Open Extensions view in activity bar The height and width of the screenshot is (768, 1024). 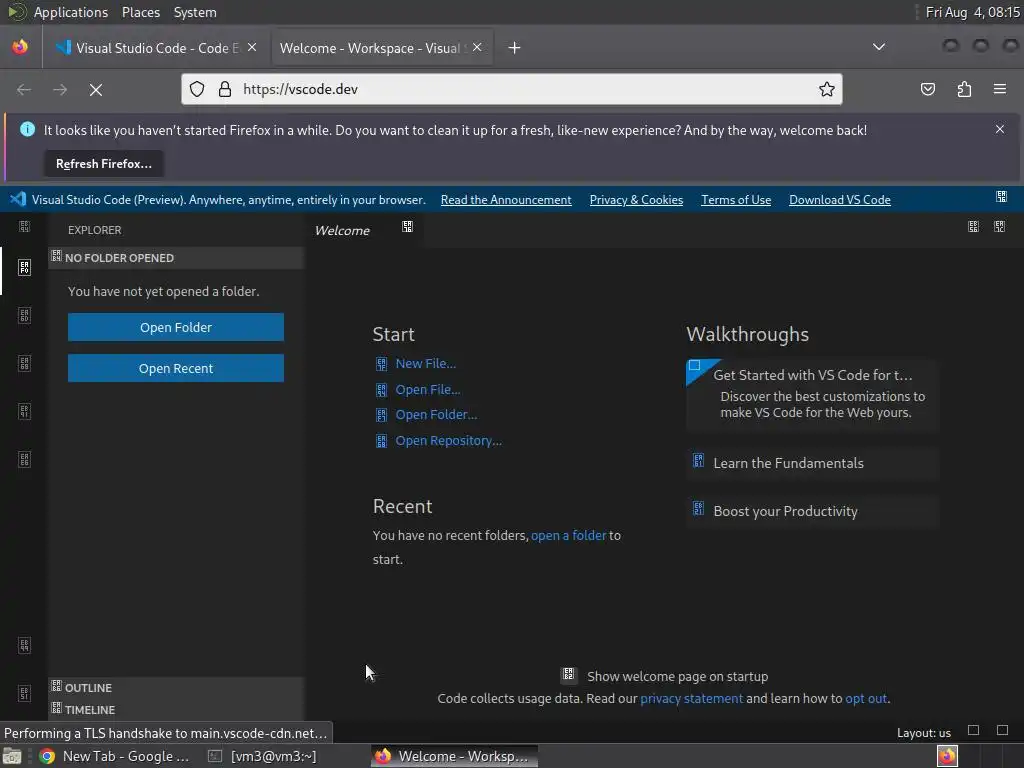24,459
